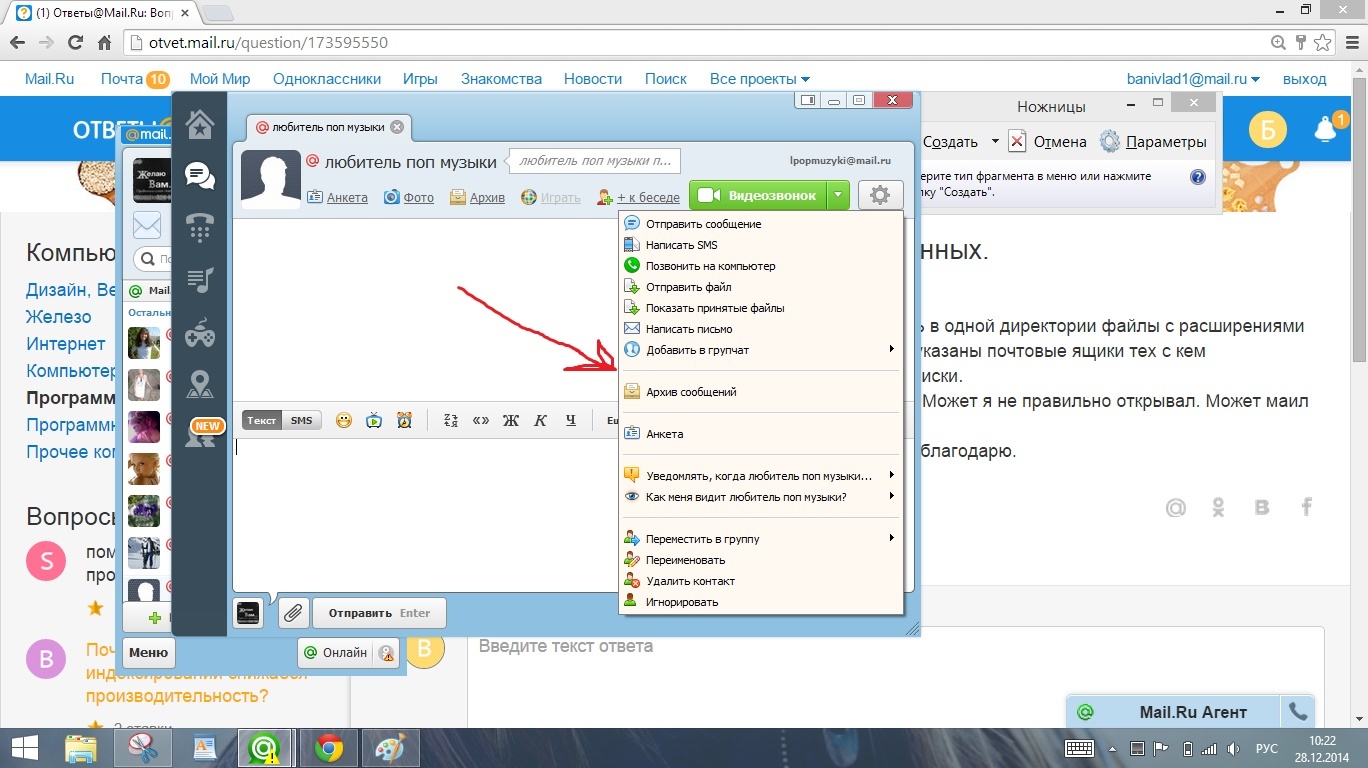Screen dimensions: 1368x768
Task: Choose Переименовать from the menu
Action: point(761,560)
